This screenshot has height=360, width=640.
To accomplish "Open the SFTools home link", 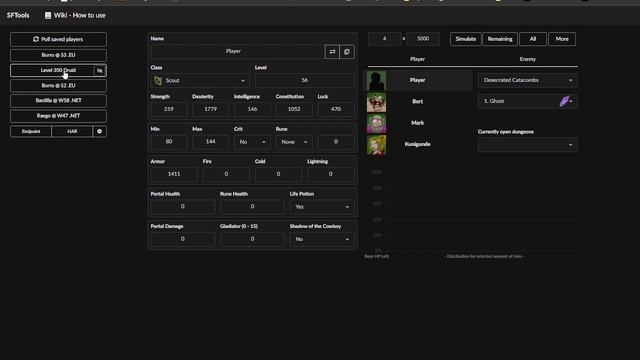I will point(18,16).
